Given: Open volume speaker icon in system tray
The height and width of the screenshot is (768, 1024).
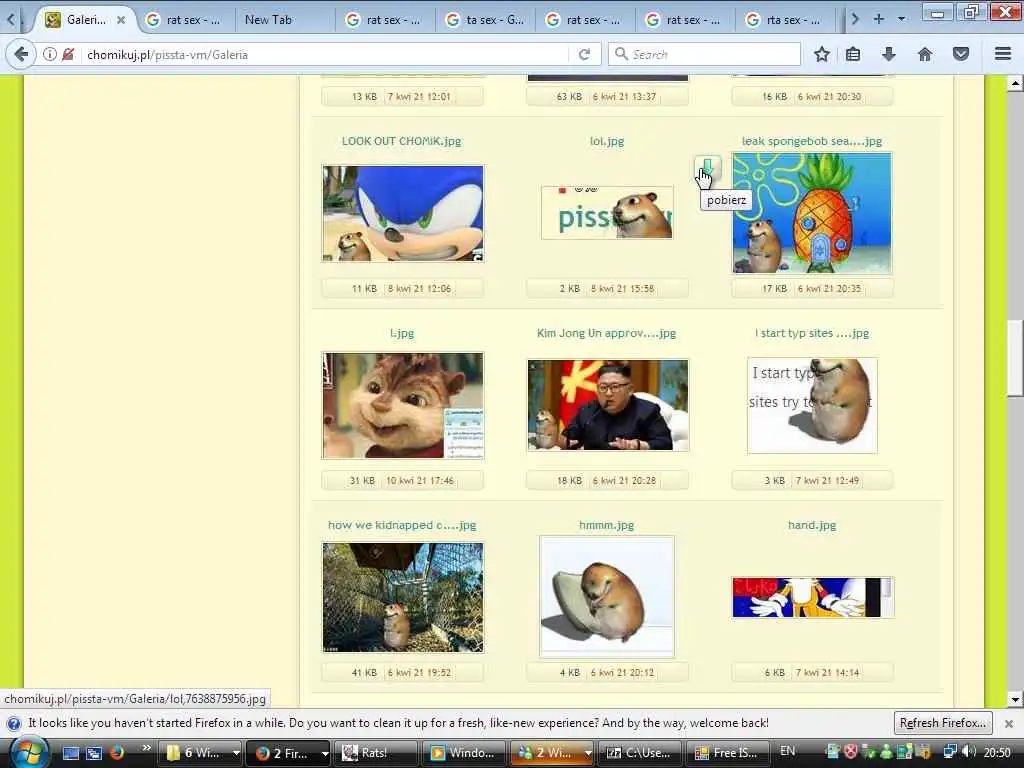Looking at the screenshot, I should pos(968,752).
